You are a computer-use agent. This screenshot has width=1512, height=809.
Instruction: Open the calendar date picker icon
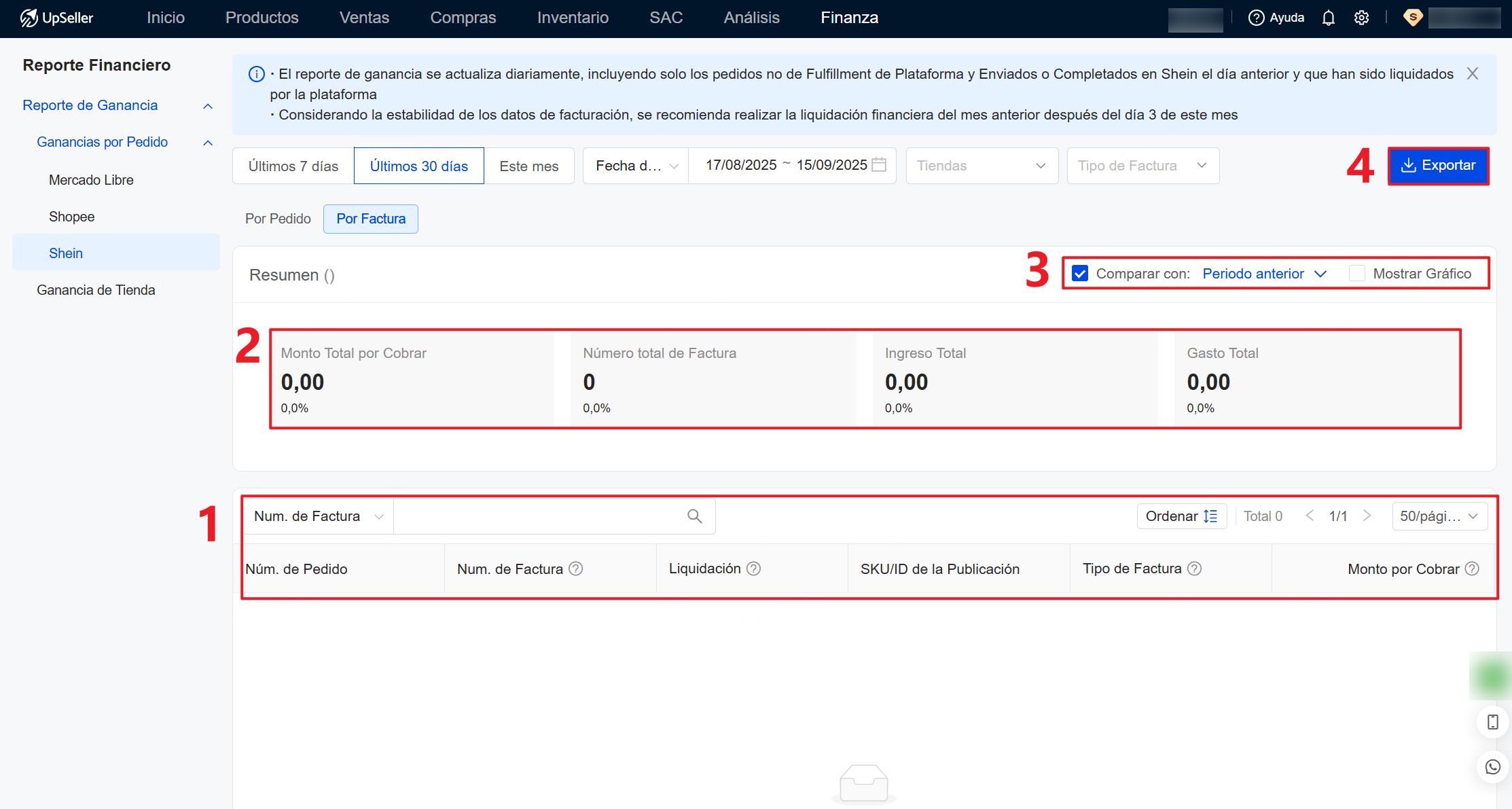879,165
